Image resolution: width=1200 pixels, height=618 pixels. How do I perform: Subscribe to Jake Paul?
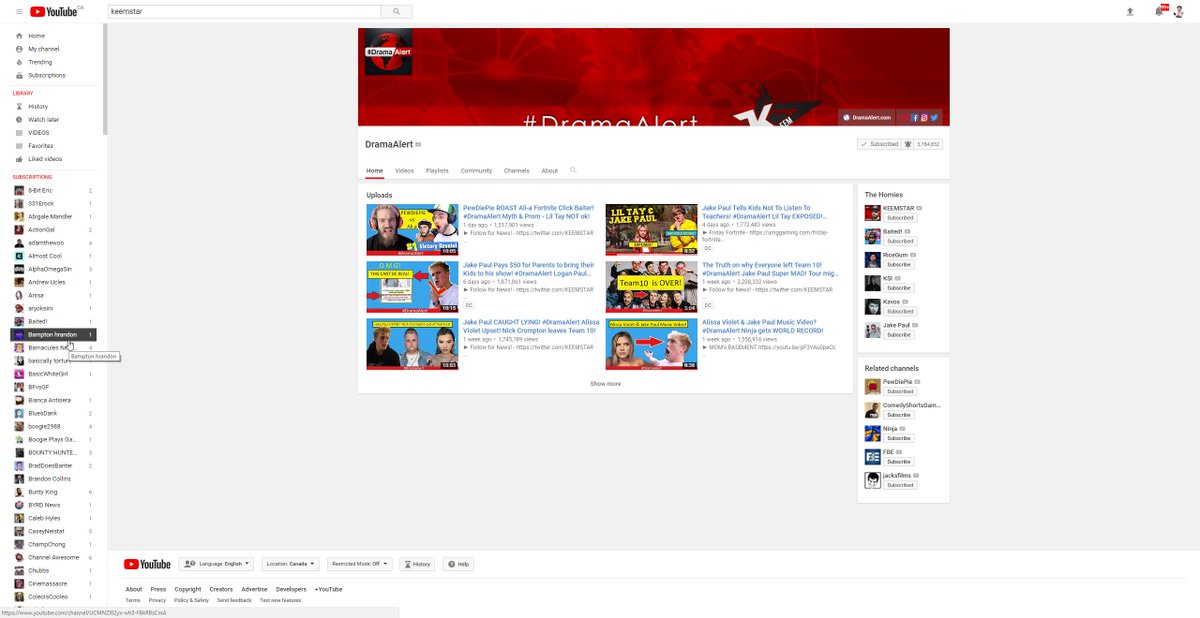[x=899, y=335]
